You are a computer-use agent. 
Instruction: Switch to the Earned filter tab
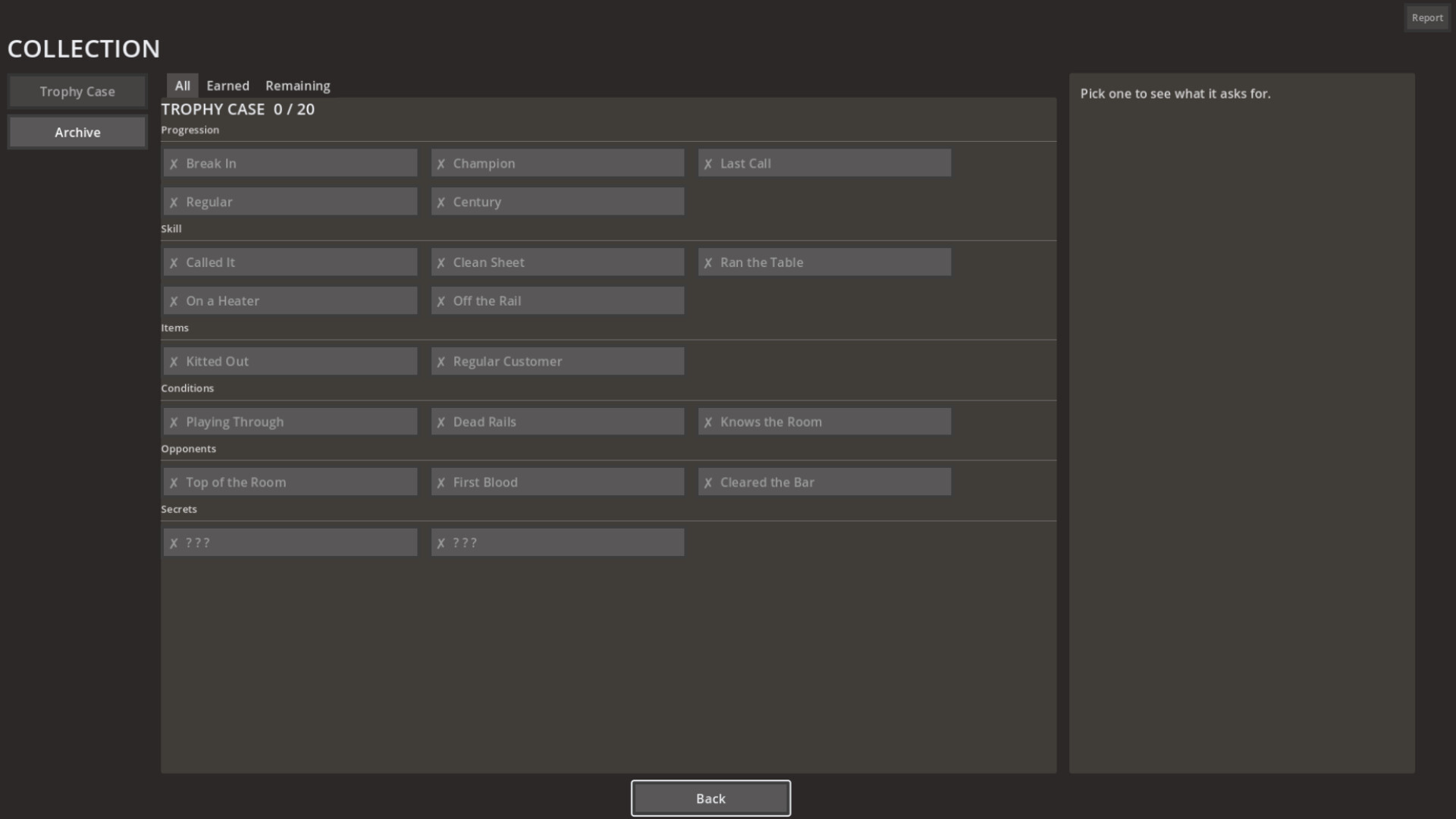pyautogui.click(x=227, y=86)
